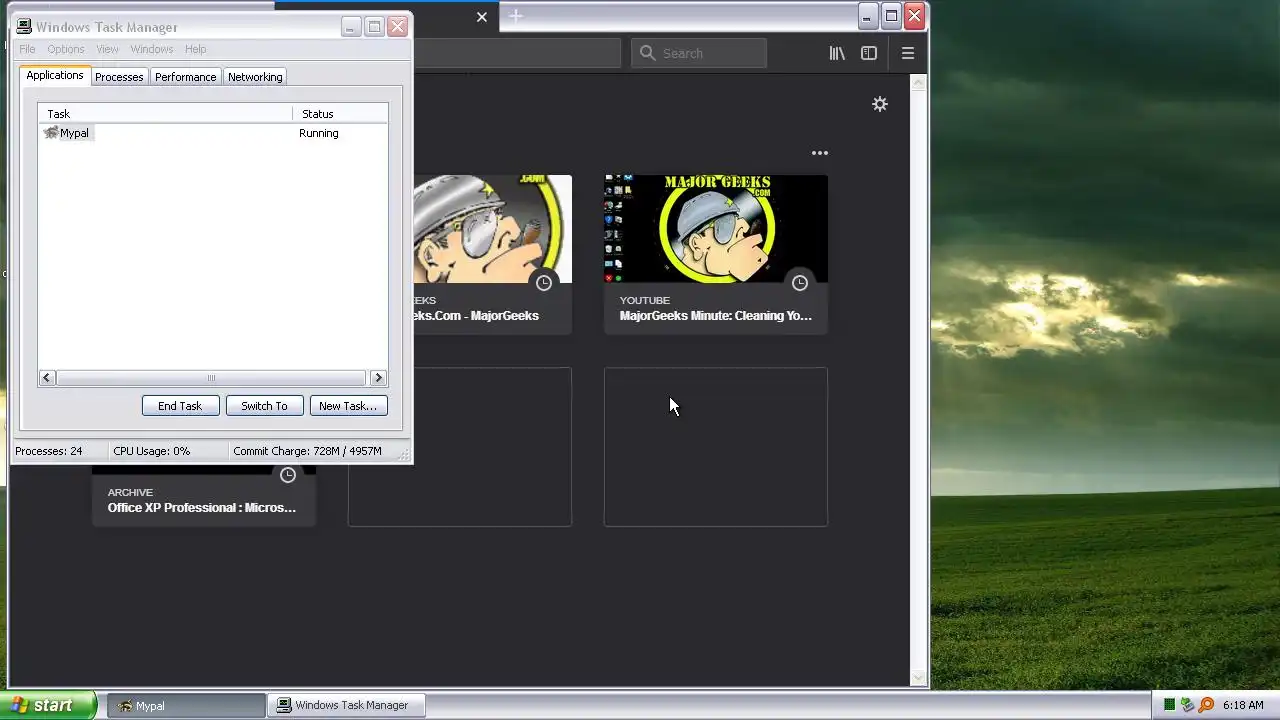1280x720 pixels.
Task: Open Office XP Professional : Micros... link
Action: click(202, 508)
